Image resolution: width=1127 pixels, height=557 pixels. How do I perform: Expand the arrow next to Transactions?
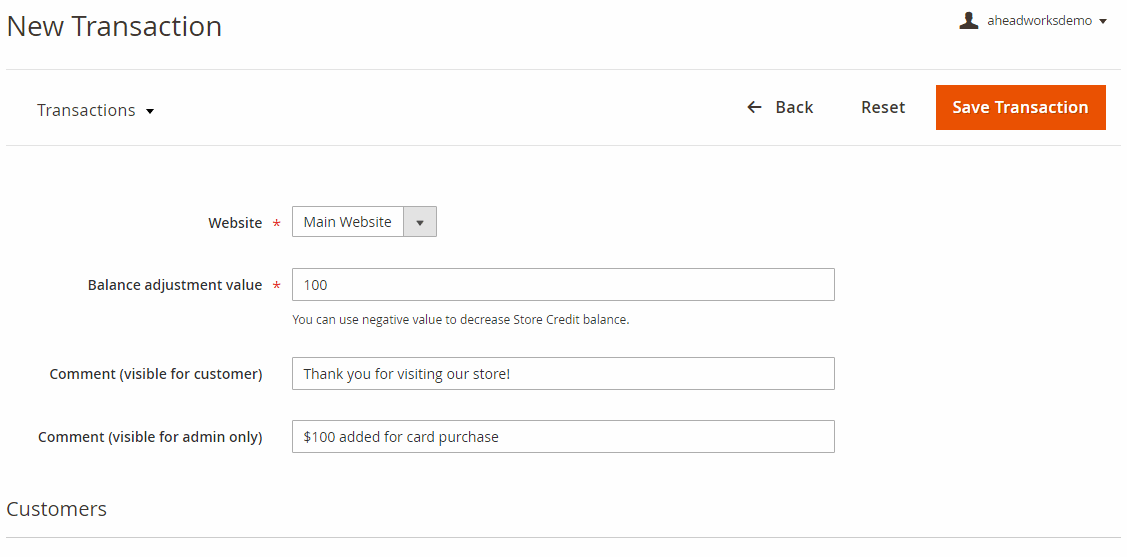[150, 111]
